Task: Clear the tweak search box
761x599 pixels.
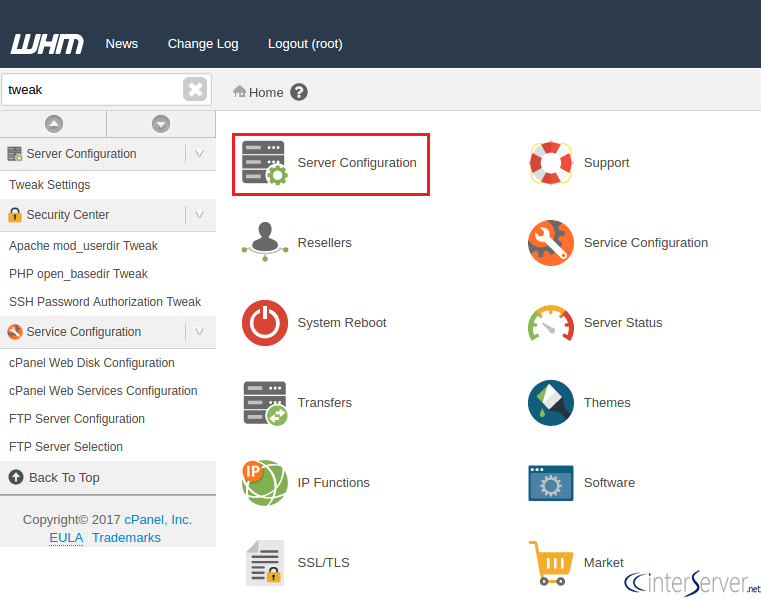Action: [x=195, y=89]
